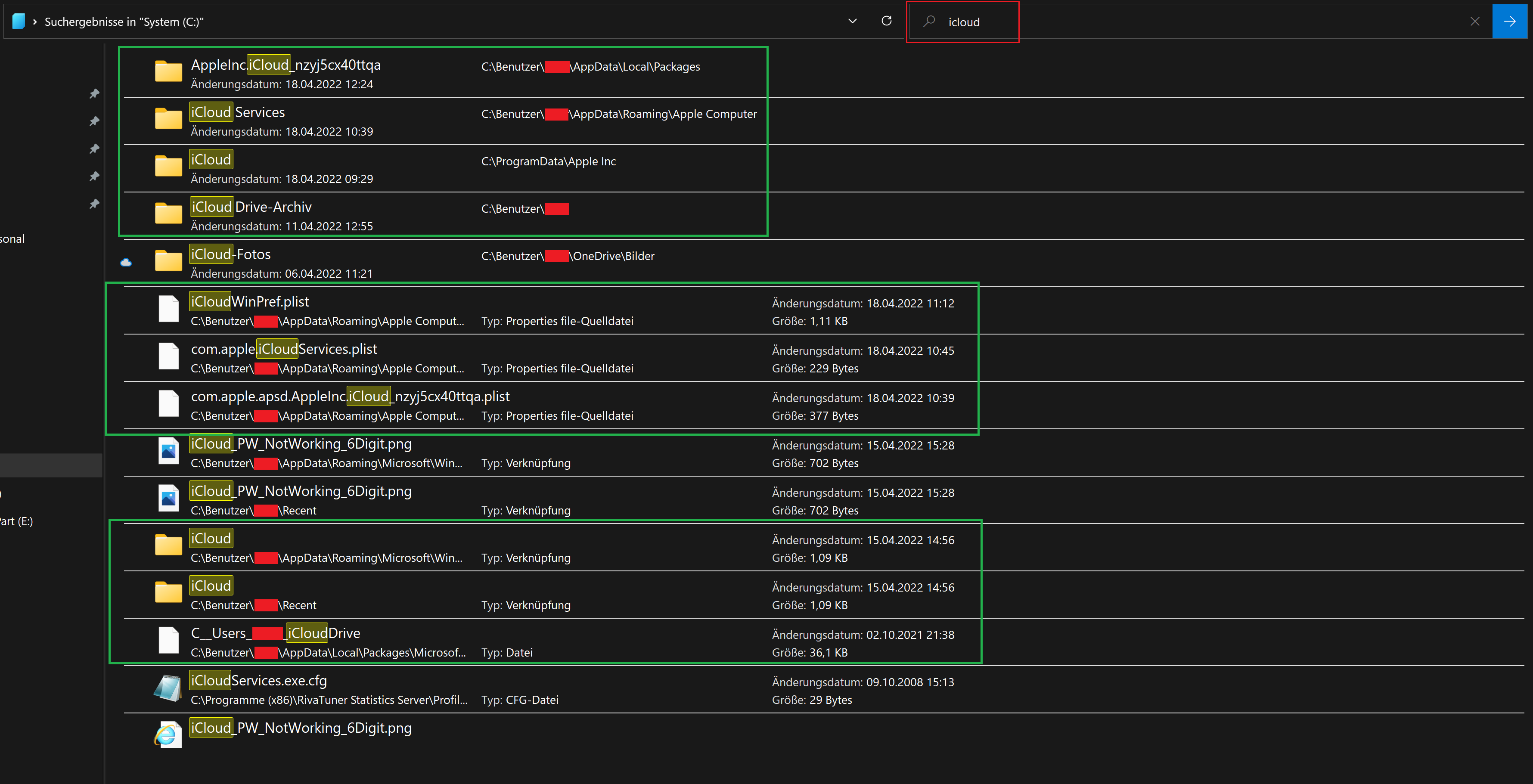Select the iCloud-Fotos folder
Viewport: 1533px width, 784px height.
coord(230,254)
